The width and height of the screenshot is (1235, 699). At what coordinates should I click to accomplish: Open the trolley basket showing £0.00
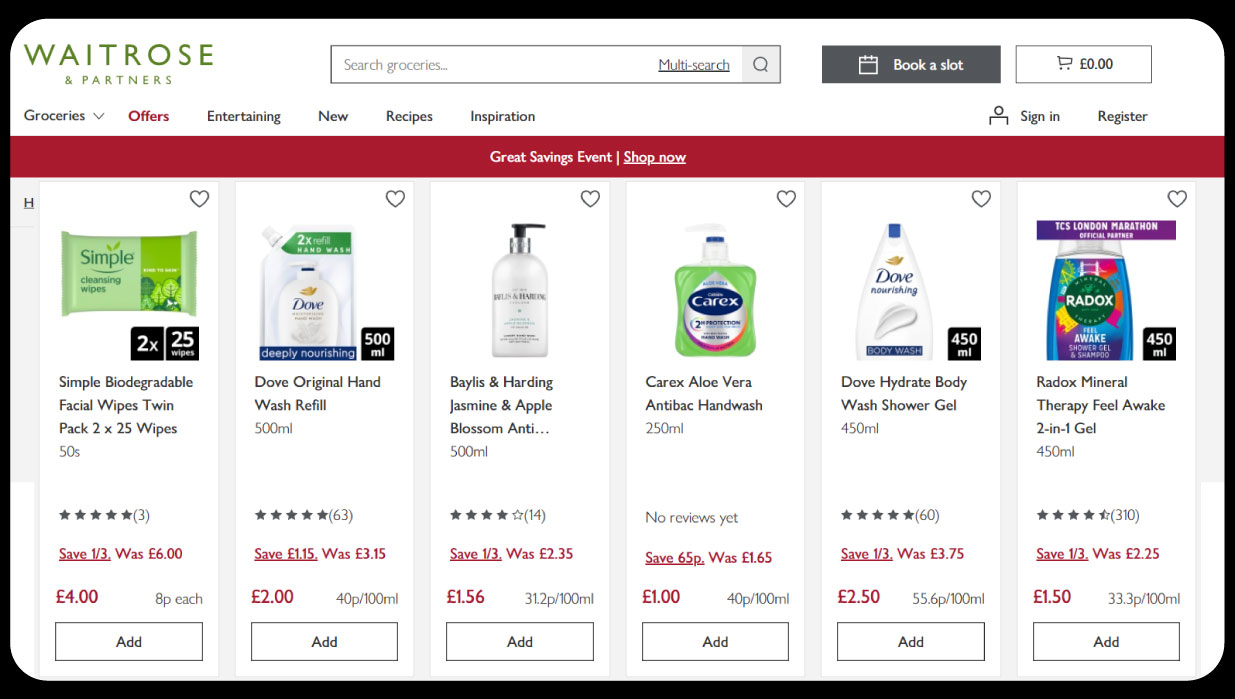click(x=1083, y=64)
